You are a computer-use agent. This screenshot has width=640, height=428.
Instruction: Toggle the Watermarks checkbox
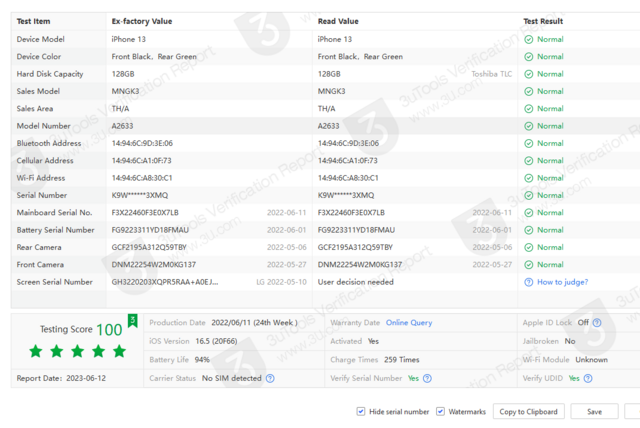[440, 411]
